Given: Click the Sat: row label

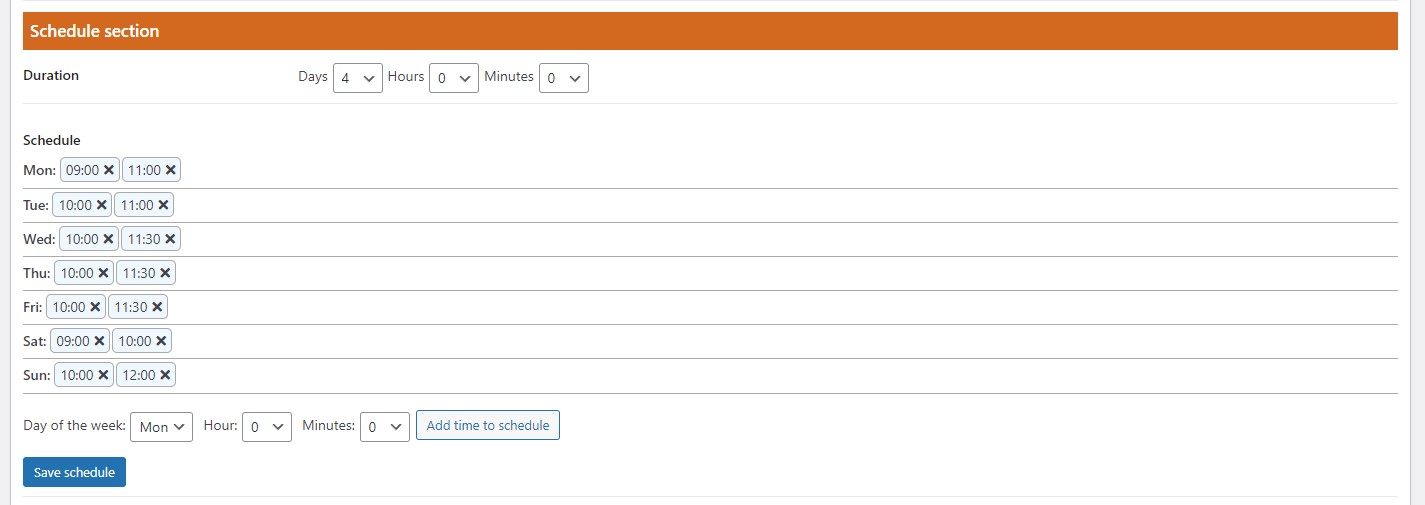Looking at the screenshot, I should [x=35, y=341].
